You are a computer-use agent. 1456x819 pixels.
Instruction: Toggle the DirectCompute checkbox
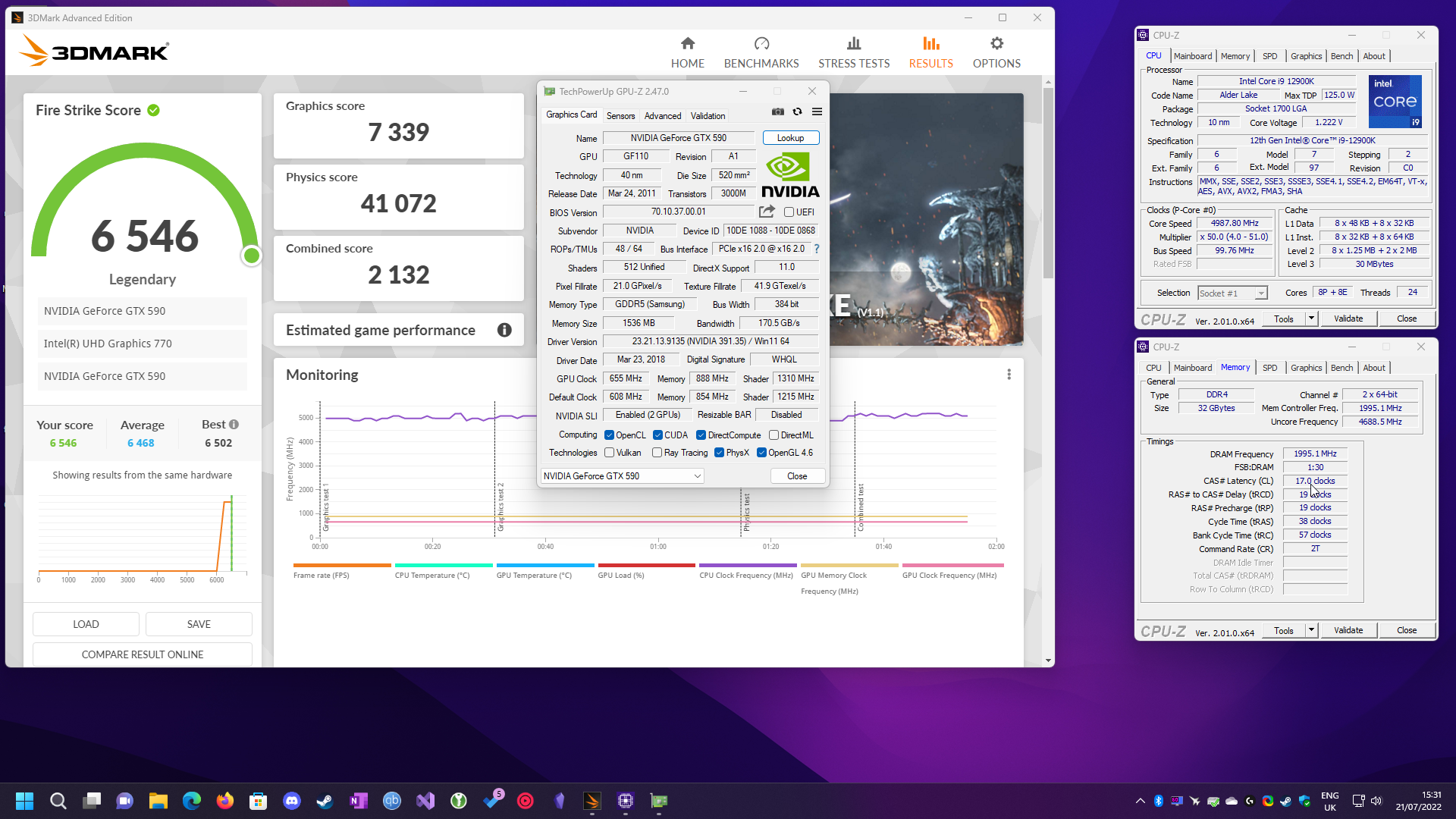pos(701,435)
